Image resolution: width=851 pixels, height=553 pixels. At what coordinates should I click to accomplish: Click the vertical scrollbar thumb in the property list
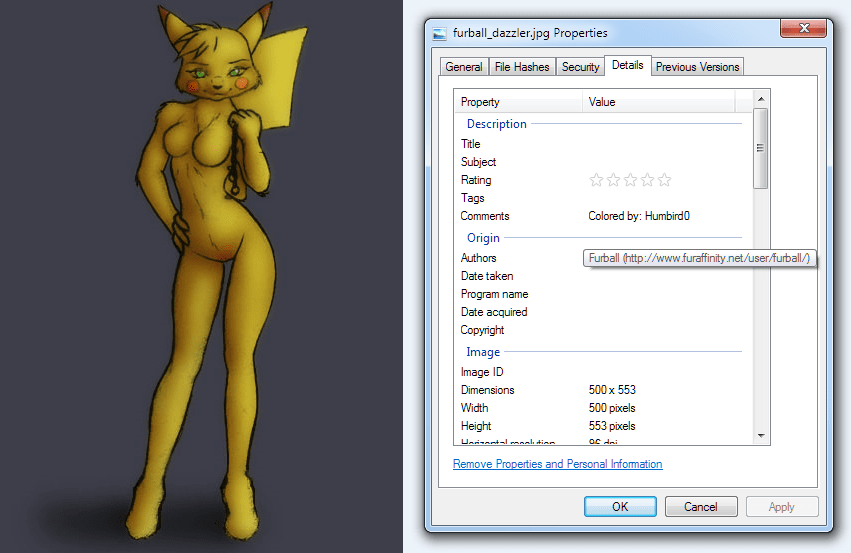pyautogui.click(x=761, y=148)
